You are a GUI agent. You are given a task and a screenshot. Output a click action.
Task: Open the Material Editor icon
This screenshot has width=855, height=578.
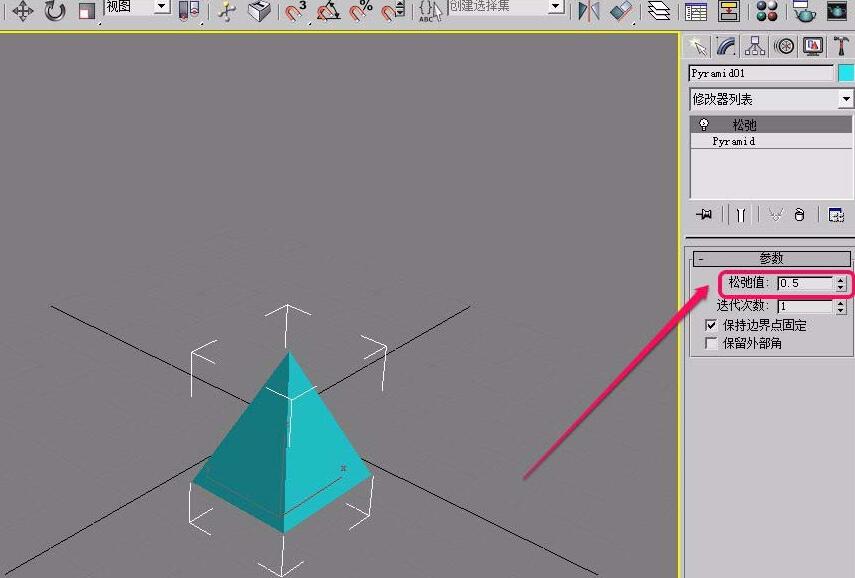click(x=766, y=10)
